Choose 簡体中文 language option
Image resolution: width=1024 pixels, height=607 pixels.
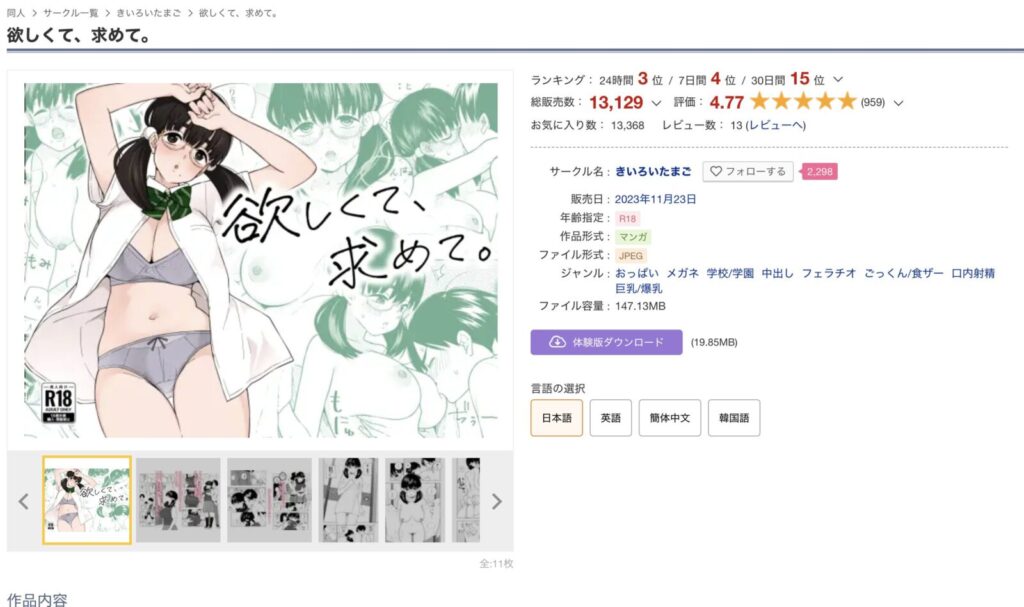(669, 418)
